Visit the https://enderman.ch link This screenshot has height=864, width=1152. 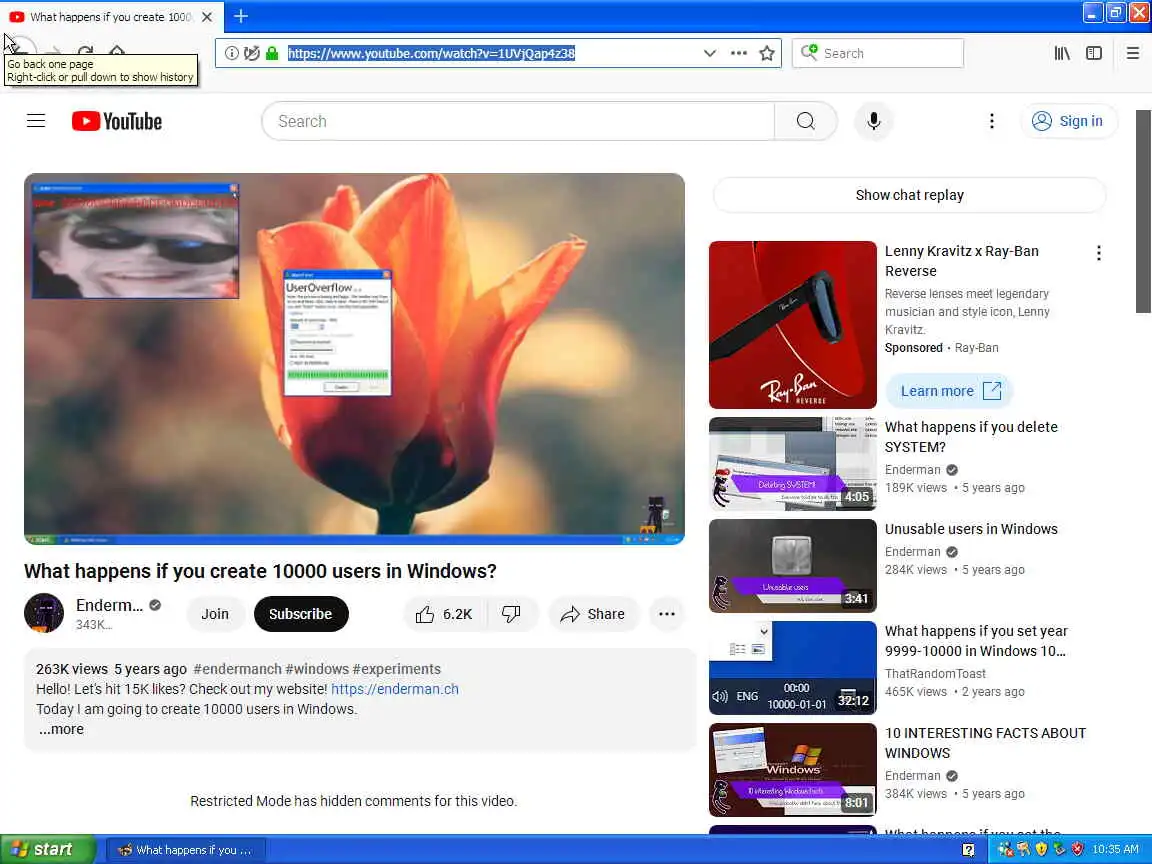coord(395,689)
